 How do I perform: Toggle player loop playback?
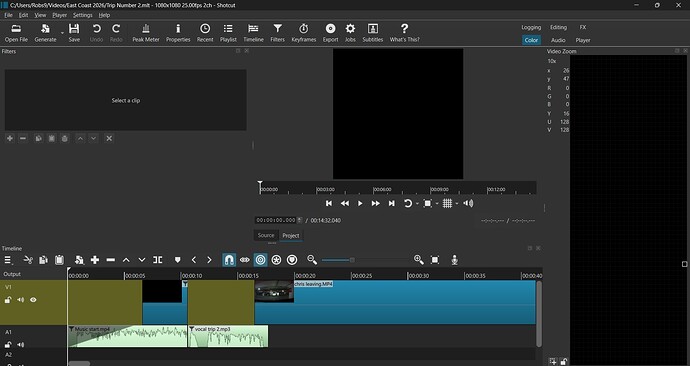click(x=408, y=203)
